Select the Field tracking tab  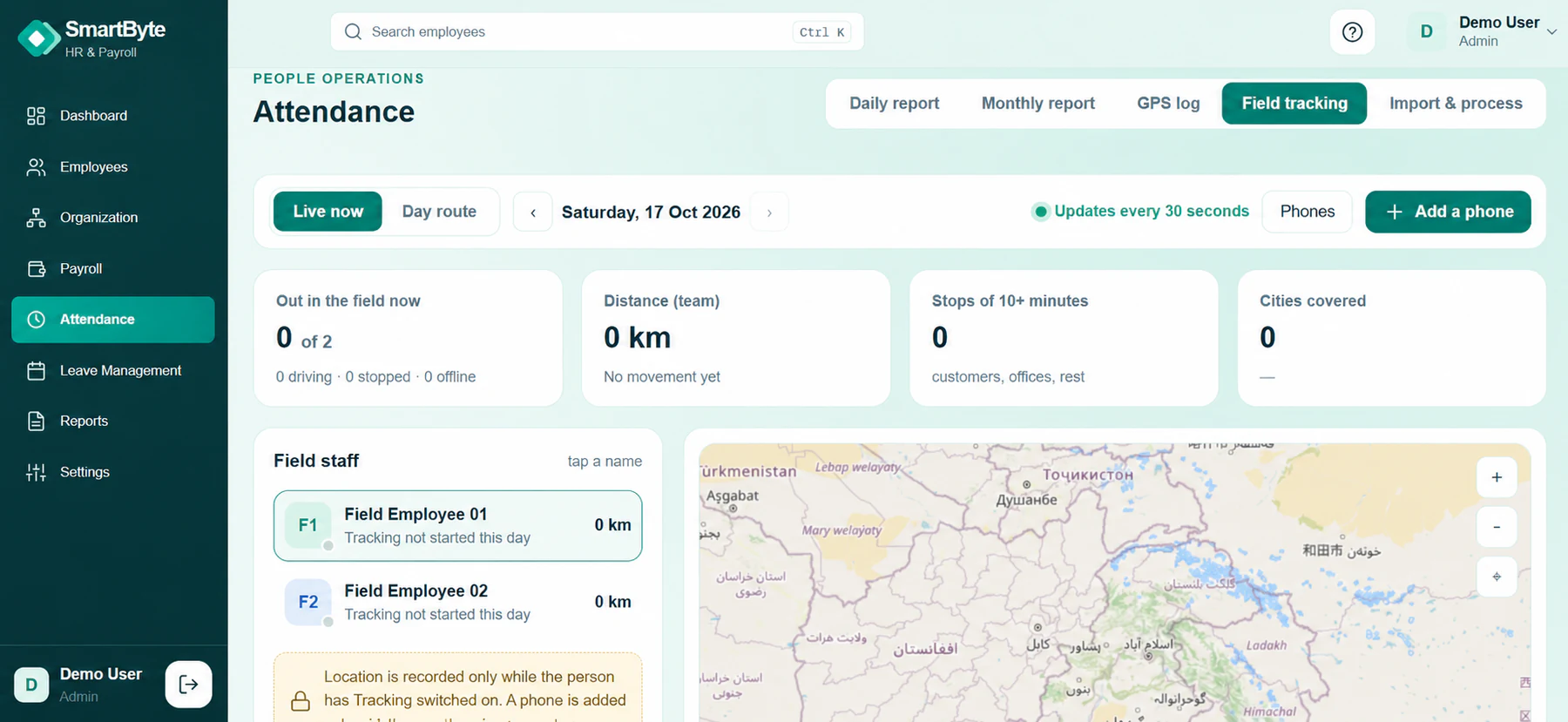click(x=1294, y=104)
